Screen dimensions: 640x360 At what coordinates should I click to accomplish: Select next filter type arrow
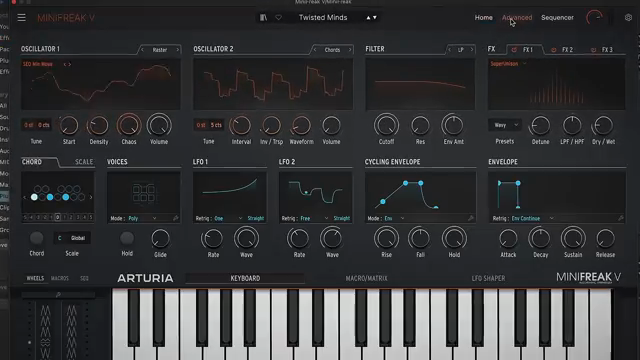(472, 50)
